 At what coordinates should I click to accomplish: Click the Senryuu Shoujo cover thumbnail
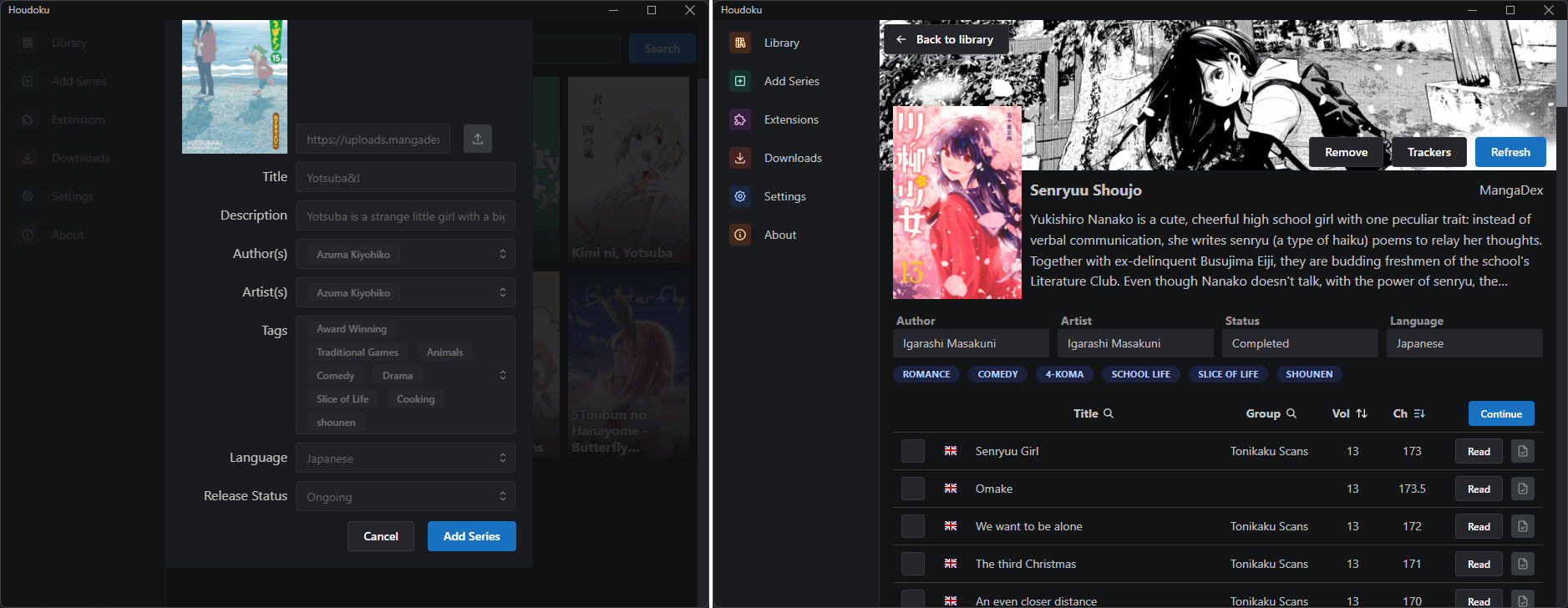957,202
